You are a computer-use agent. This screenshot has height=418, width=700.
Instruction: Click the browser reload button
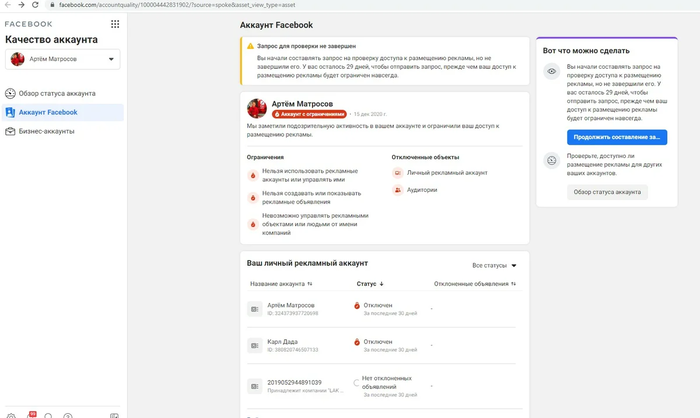(x=36, y=6)
